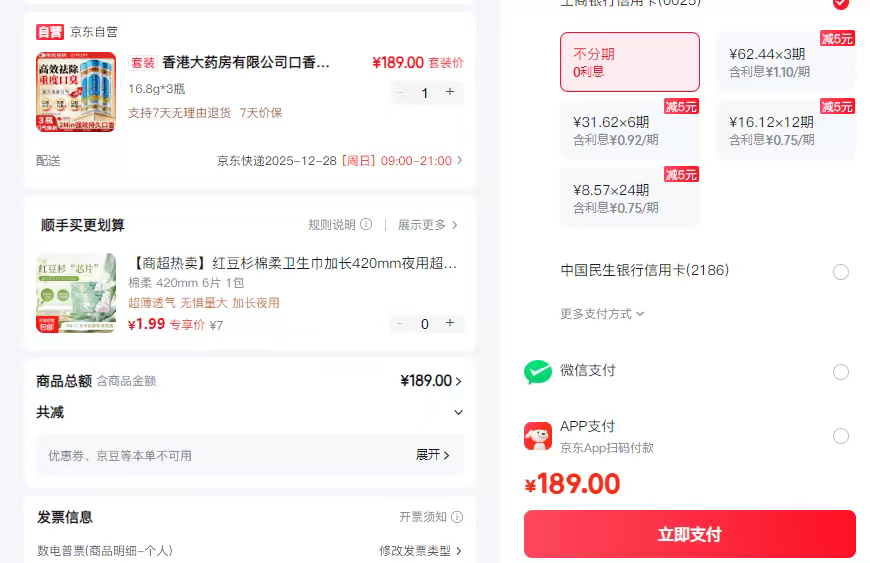The image size is (870, 563).
Task: Expand 更多支付方式 options
Action: pos(602,314)
